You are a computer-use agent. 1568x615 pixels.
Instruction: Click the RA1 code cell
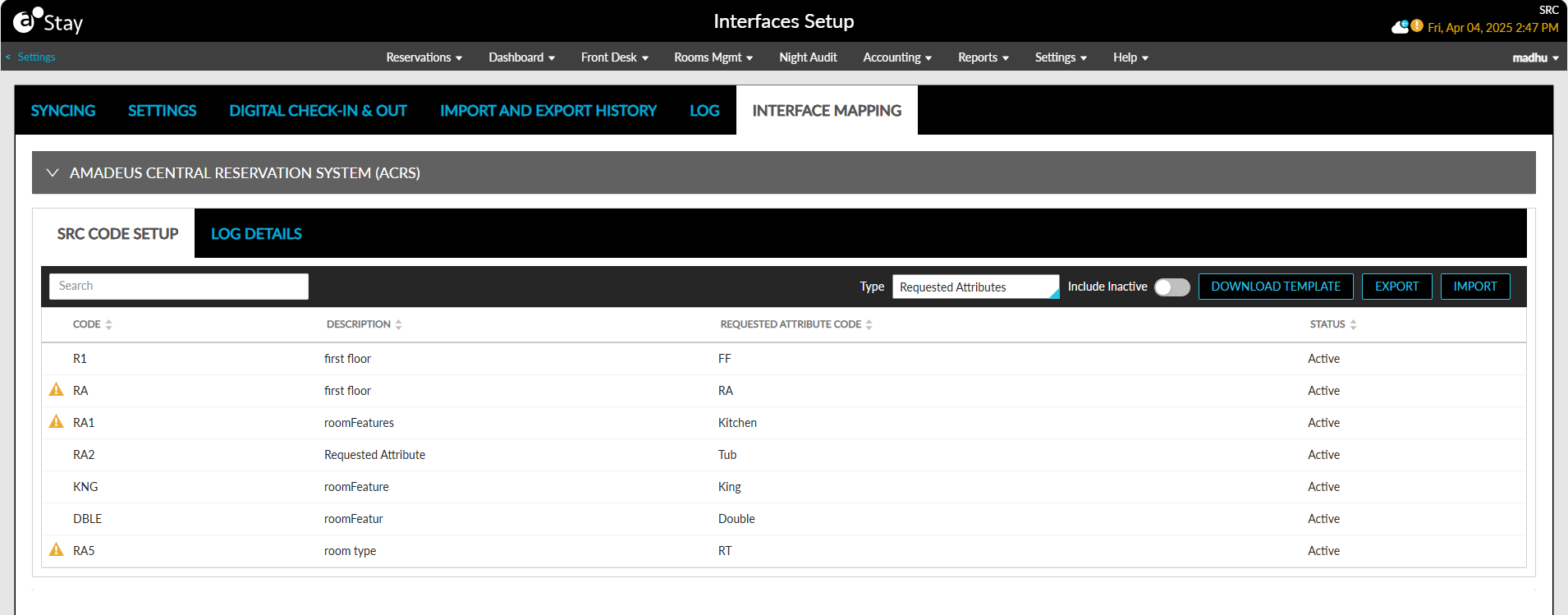(x=84, y=422)
